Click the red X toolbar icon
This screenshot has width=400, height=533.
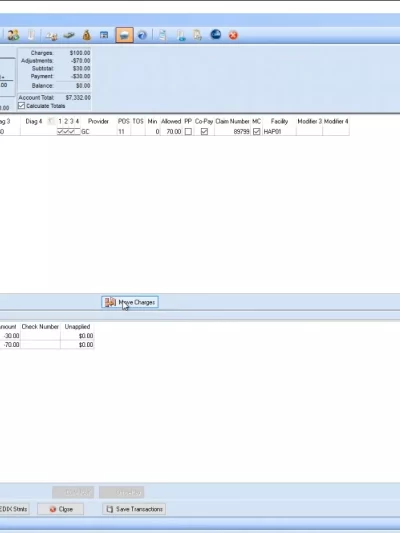click(233, 35)
